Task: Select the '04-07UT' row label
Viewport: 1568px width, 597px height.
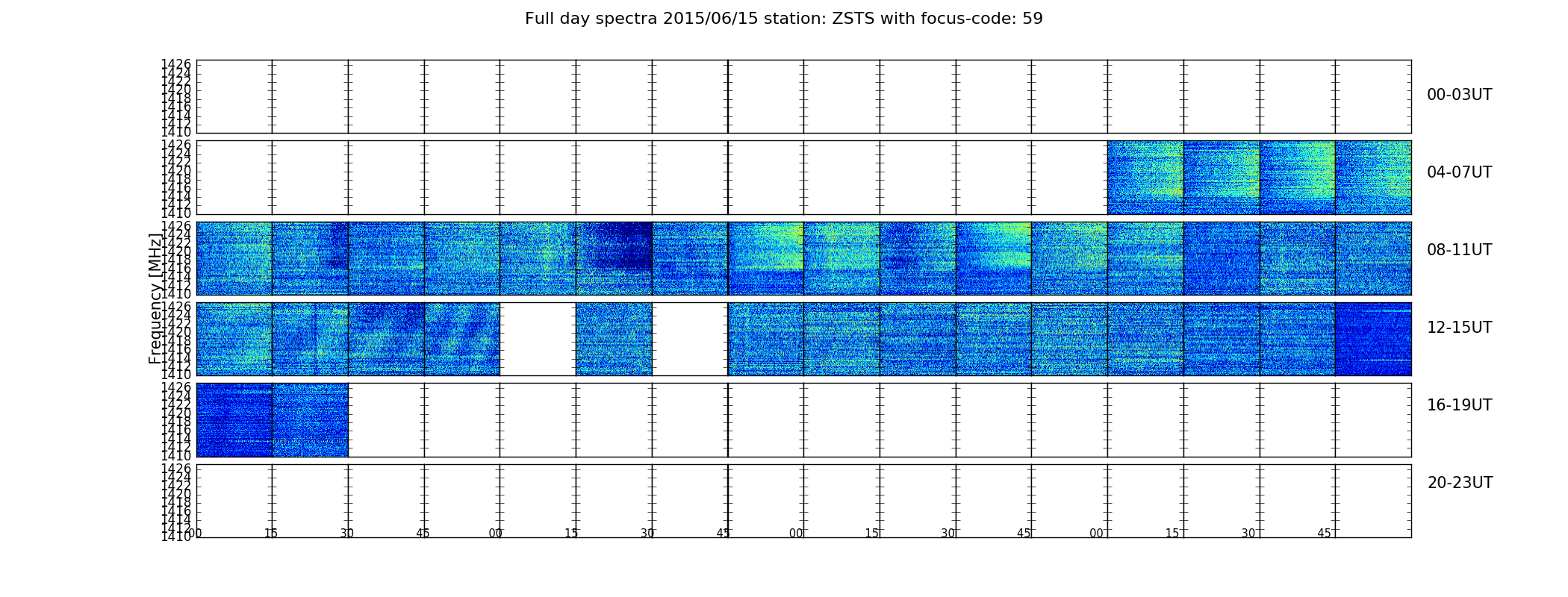Action: coord(1459,172)
